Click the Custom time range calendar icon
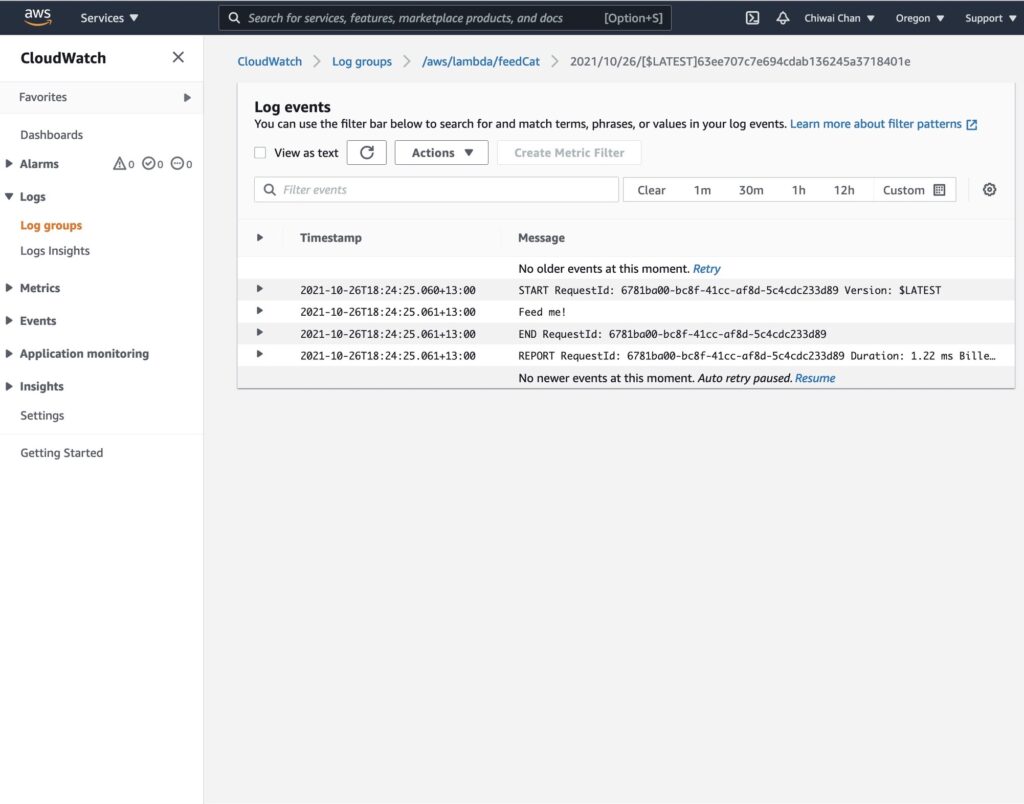The image size is (1024, 804). (x=939, y=190)
